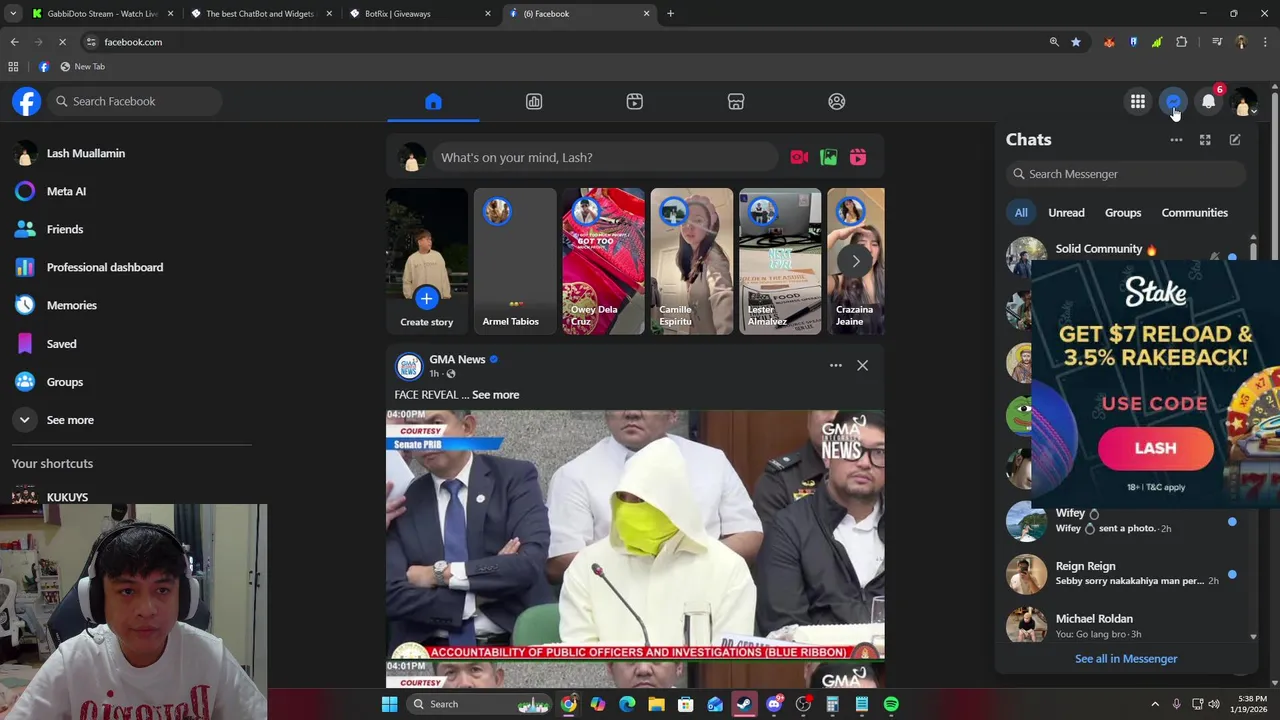Show next stories with arrow button
The width and height of the screenshot is (1280, 720).
point(856,261)
